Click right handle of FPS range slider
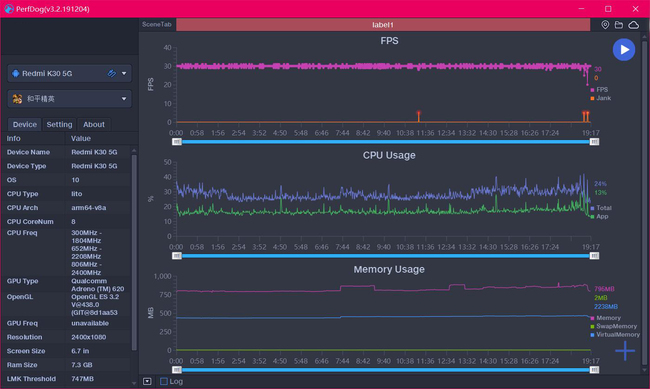 coord(594,142)
